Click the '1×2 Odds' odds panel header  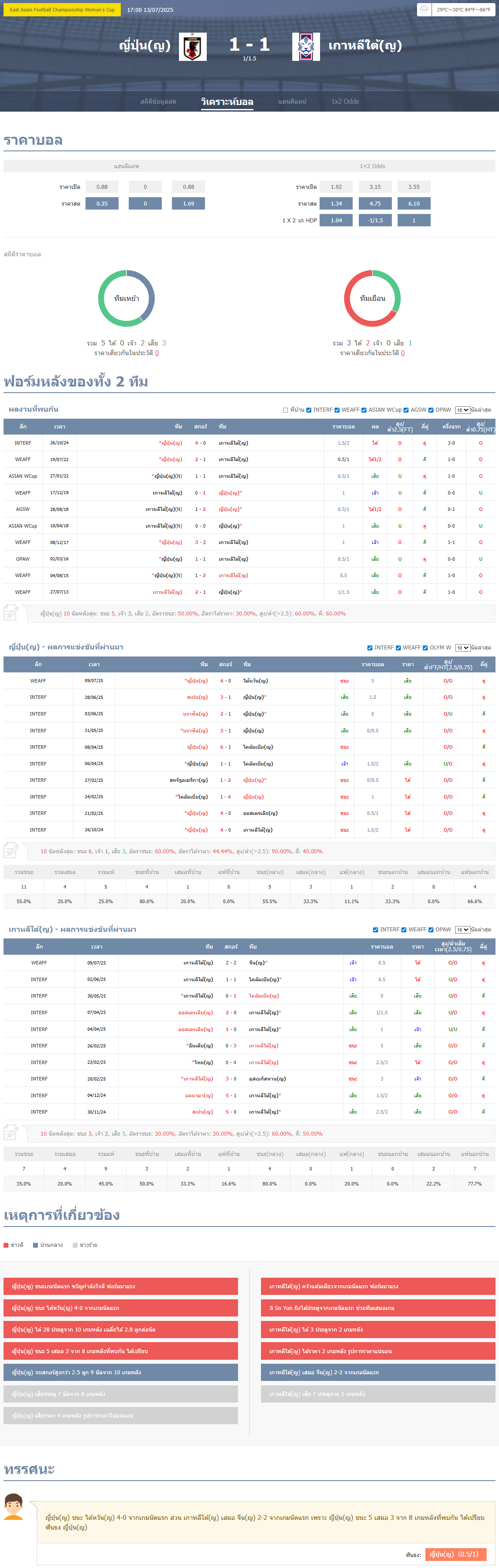[x=372, y=166]
